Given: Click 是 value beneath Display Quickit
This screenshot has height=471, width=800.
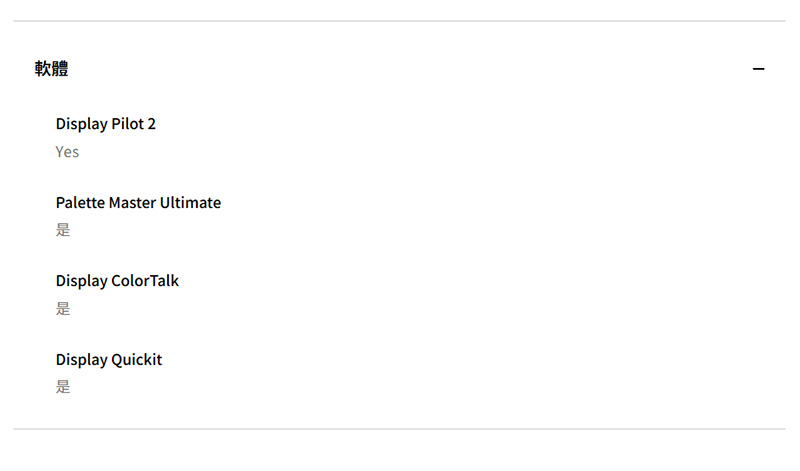Looking at the screenshot, I should coord(63,387).
